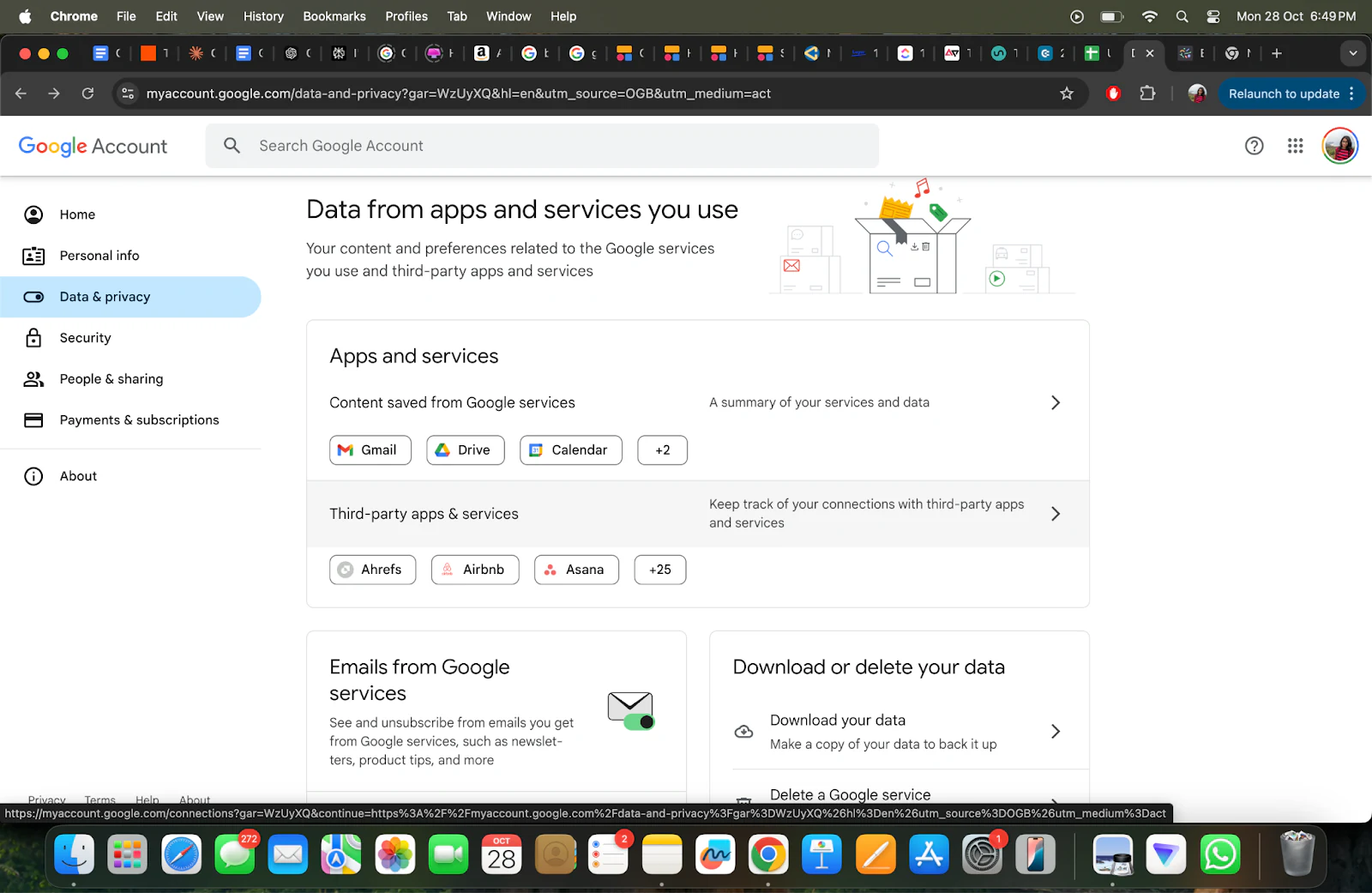Select People & sharing in the sidebar
Screen dimensions: 1372x893
pos(130,379)
